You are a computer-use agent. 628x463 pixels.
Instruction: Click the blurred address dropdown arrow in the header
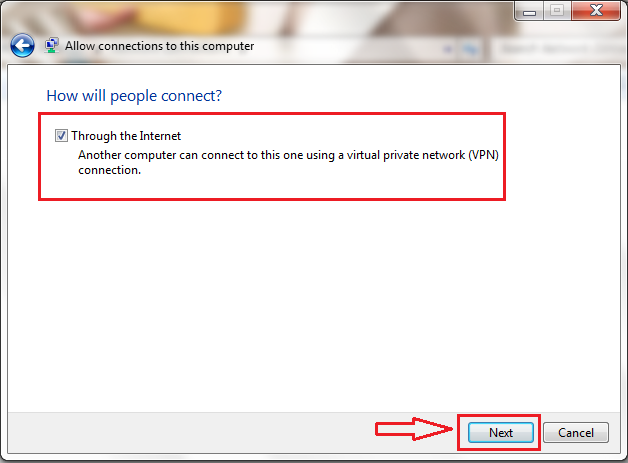448,49
